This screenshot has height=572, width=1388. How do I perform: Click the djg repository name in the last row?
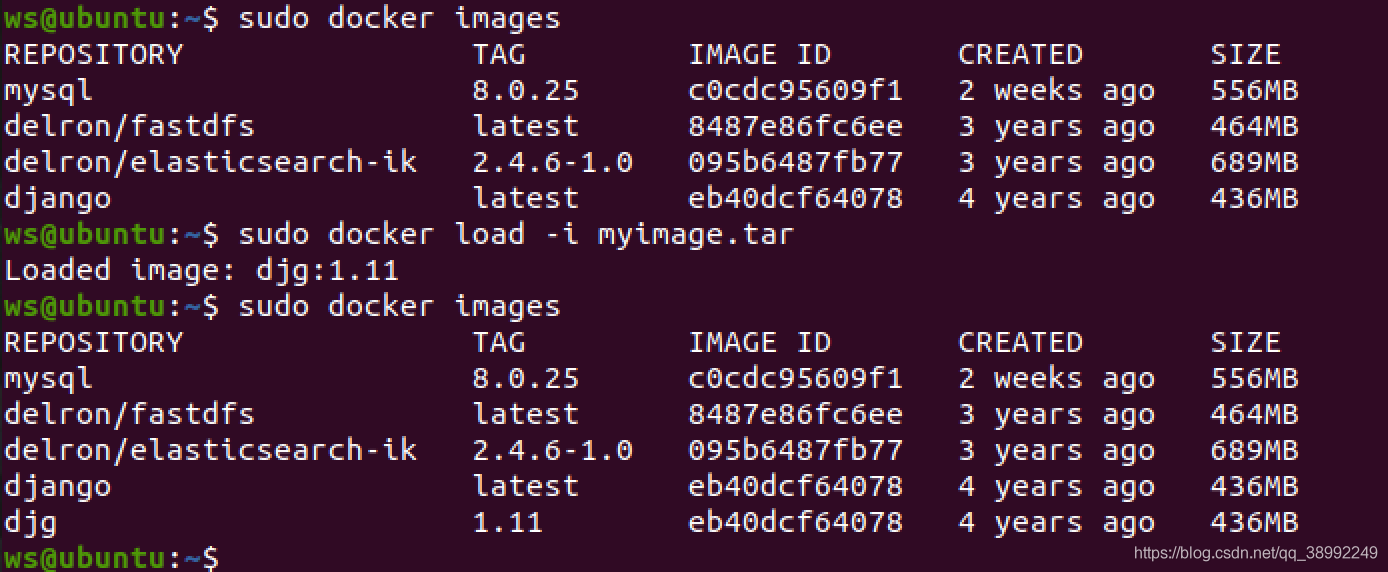coord(30,523)
